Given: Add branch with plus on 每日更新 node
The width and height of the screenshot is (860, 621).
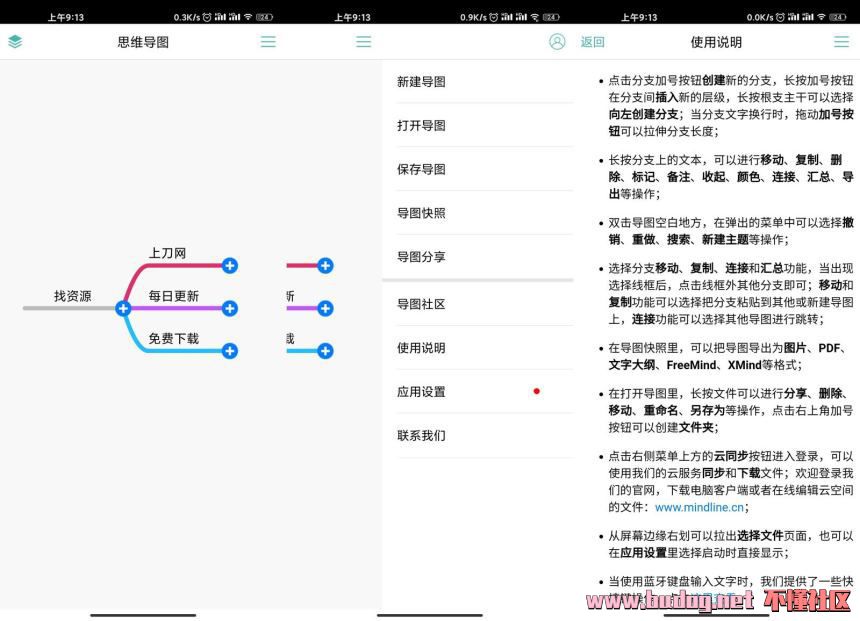Looking at the screenshot, I should tap(230, 308).
